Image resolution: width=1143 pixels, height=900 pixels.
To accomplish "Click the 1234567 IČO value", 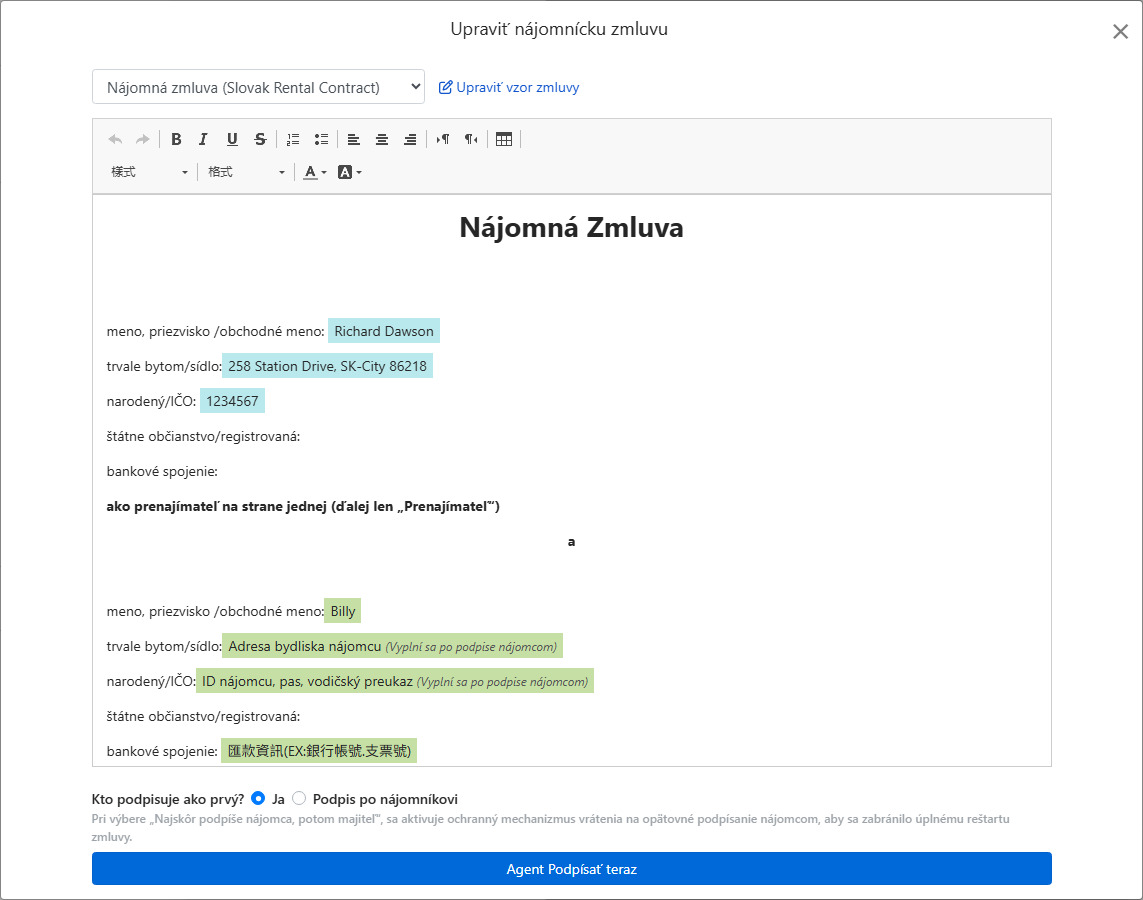I will (232, 401).
